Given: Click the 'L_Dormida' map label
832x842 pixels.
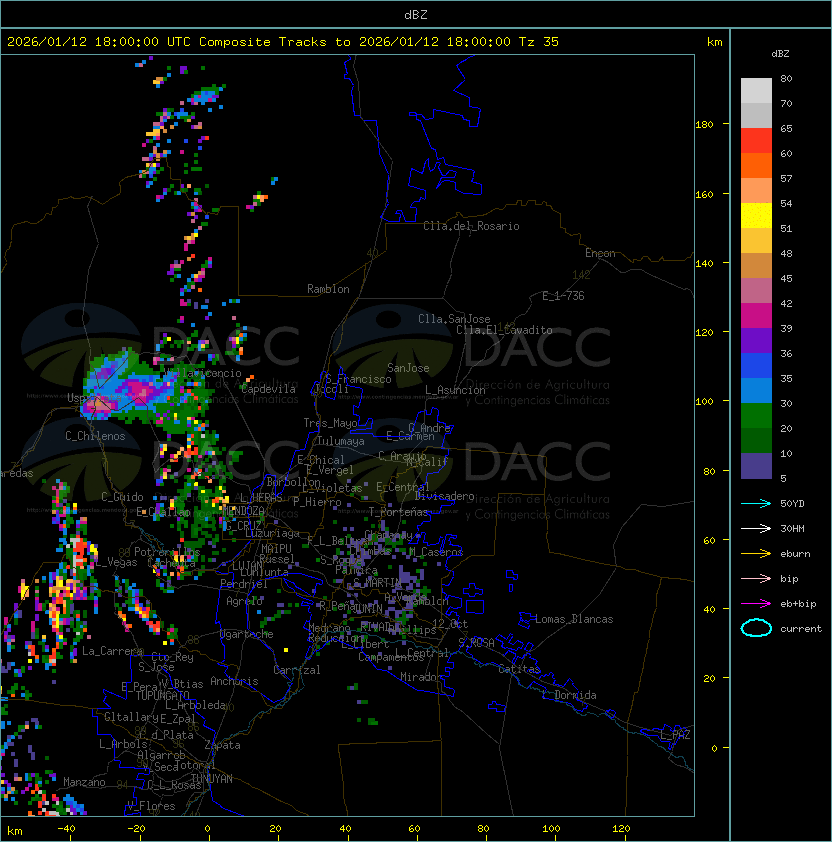Looking at the screenshot, I should (x=569, y=695).
